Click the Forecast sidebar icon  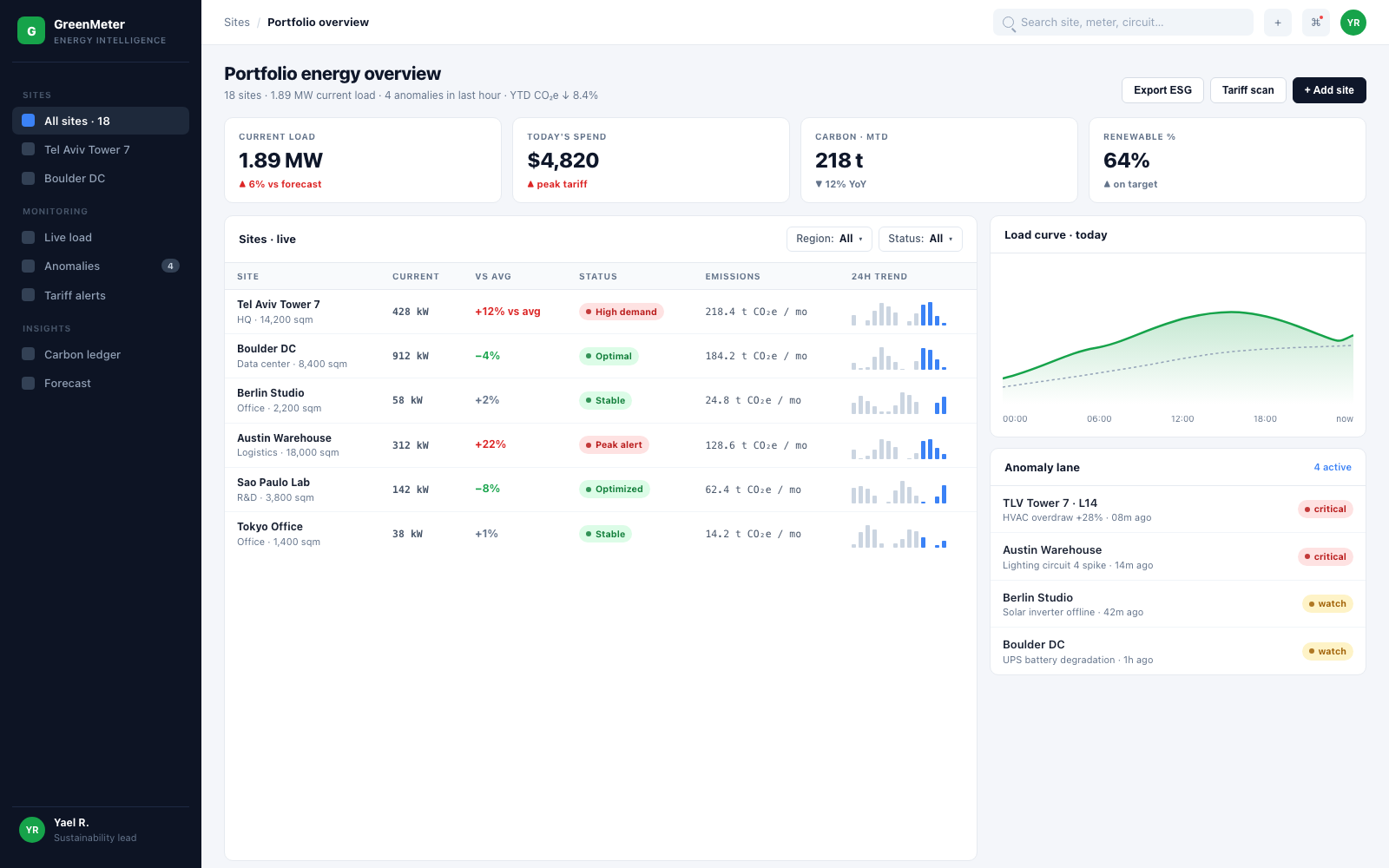(x=29, y=383)
